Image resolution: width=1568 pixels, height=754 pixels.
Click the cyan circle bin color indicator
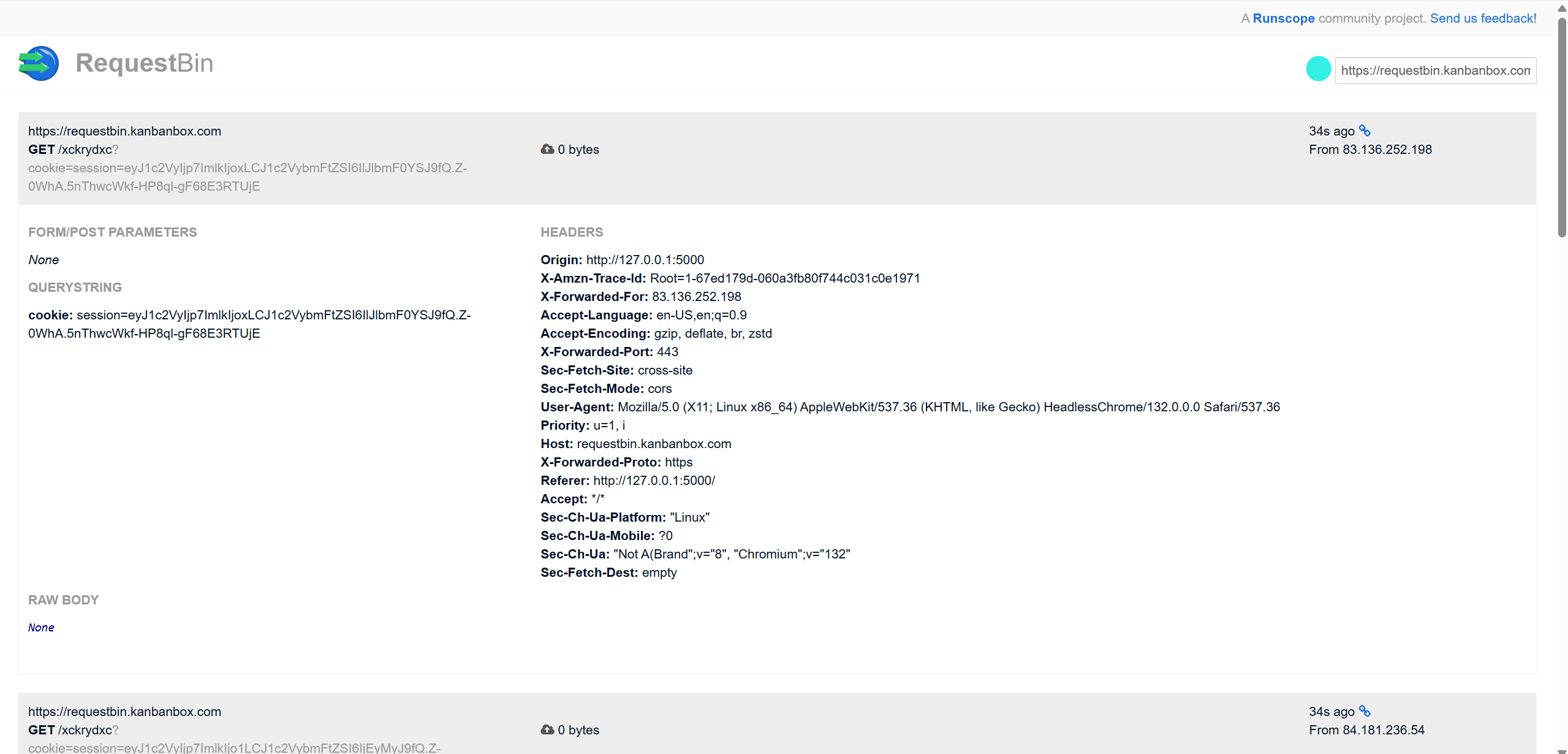[x=1318, y=69]
